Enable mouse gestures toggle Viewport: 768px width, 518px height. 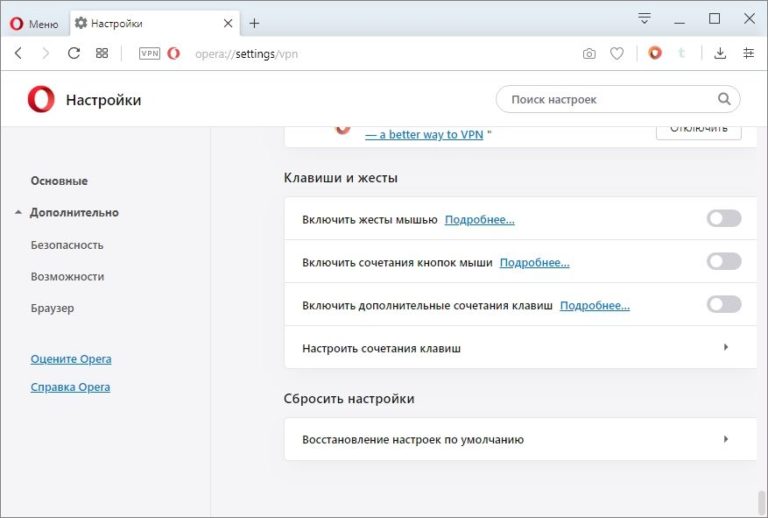coord(723,219)
